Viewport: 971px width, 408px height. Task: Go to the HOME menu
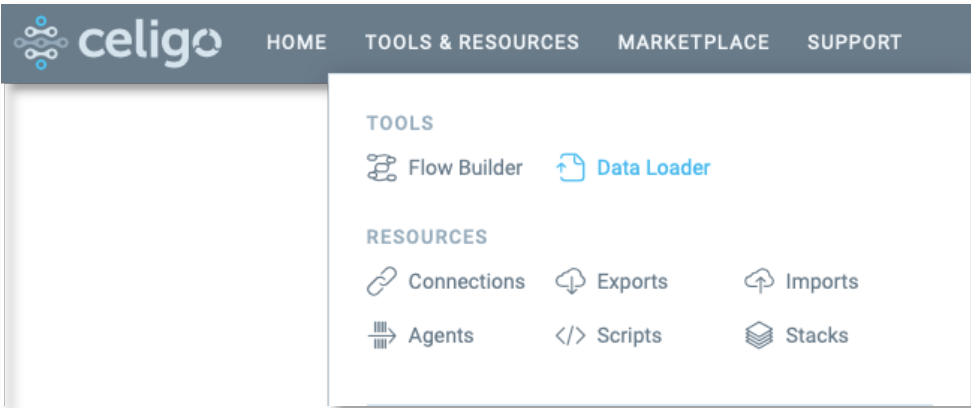point(297,42)
